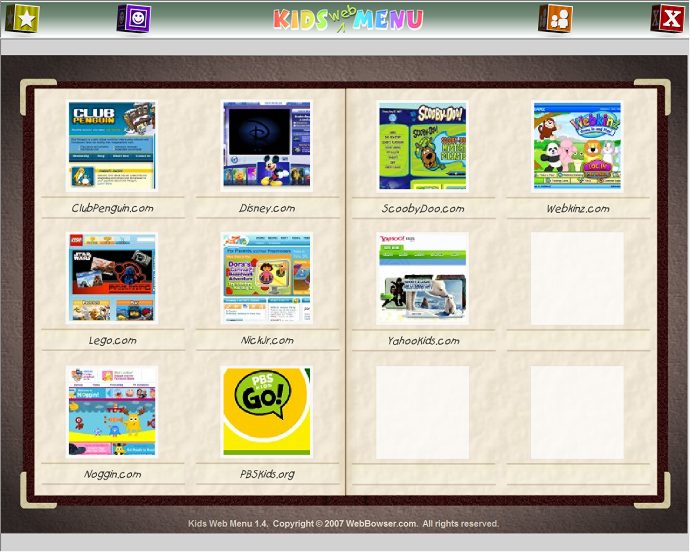Click the Lego.com label

pos(113,340)
